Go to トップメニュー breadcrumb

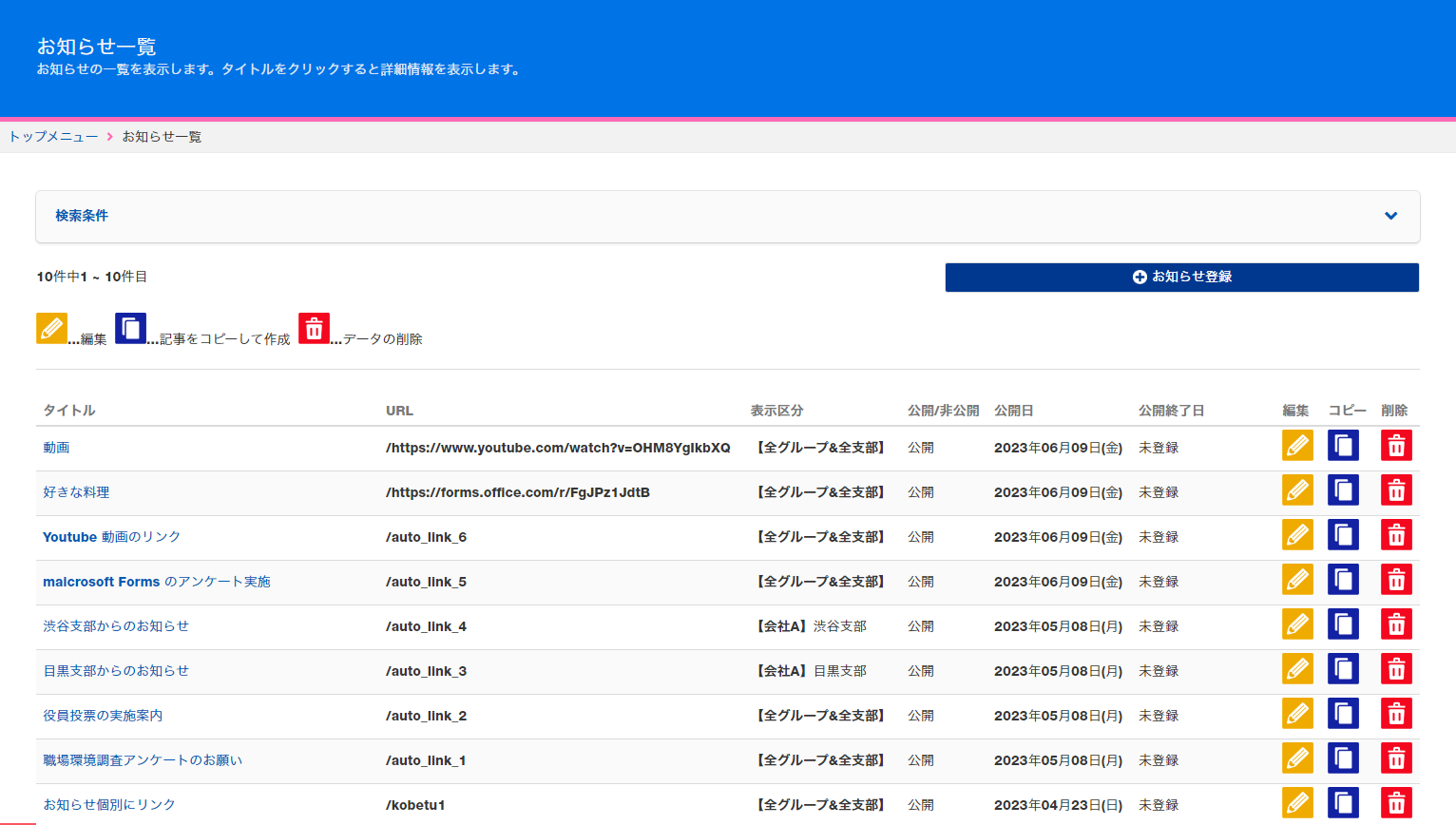coord(53,137)
